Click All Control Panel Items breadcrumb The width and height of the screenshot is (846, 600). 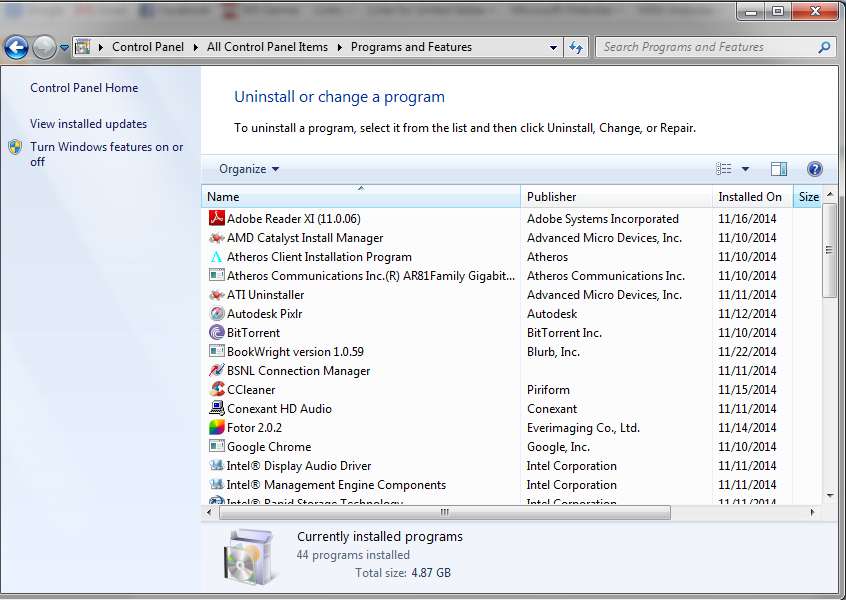tap(268, 47)
